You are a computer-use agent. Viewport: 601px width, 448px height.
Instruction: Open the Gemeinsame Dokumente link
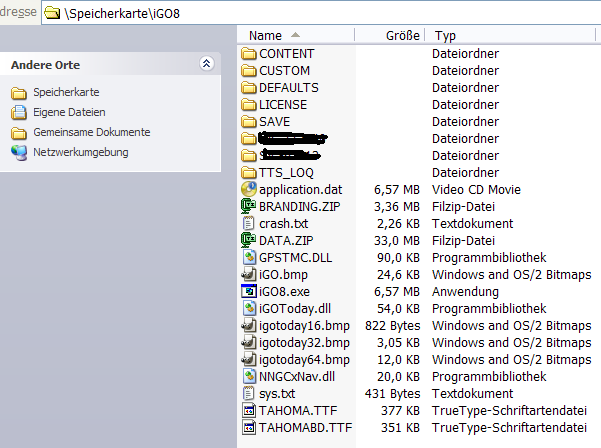92,132
